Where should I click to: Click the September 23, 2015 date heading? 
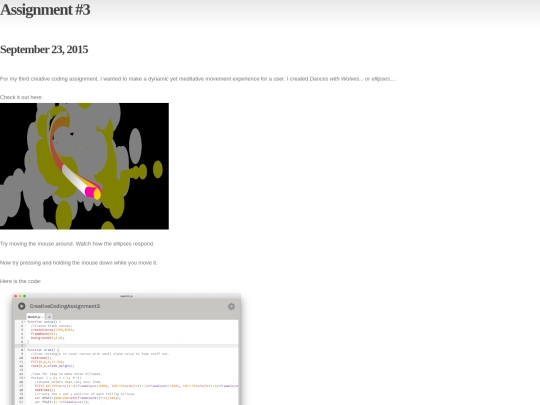click(x=44, y=50)
